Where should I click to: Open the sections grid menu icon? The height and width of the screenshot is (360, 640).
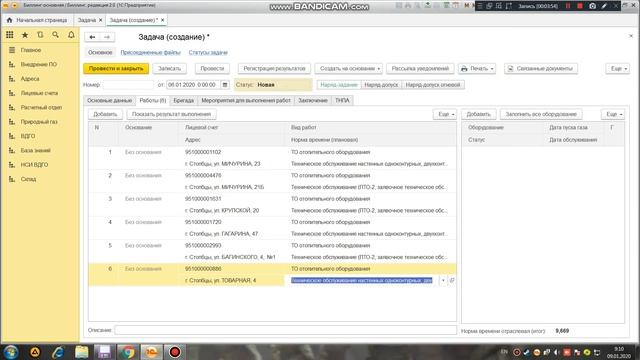pos(9,35)
